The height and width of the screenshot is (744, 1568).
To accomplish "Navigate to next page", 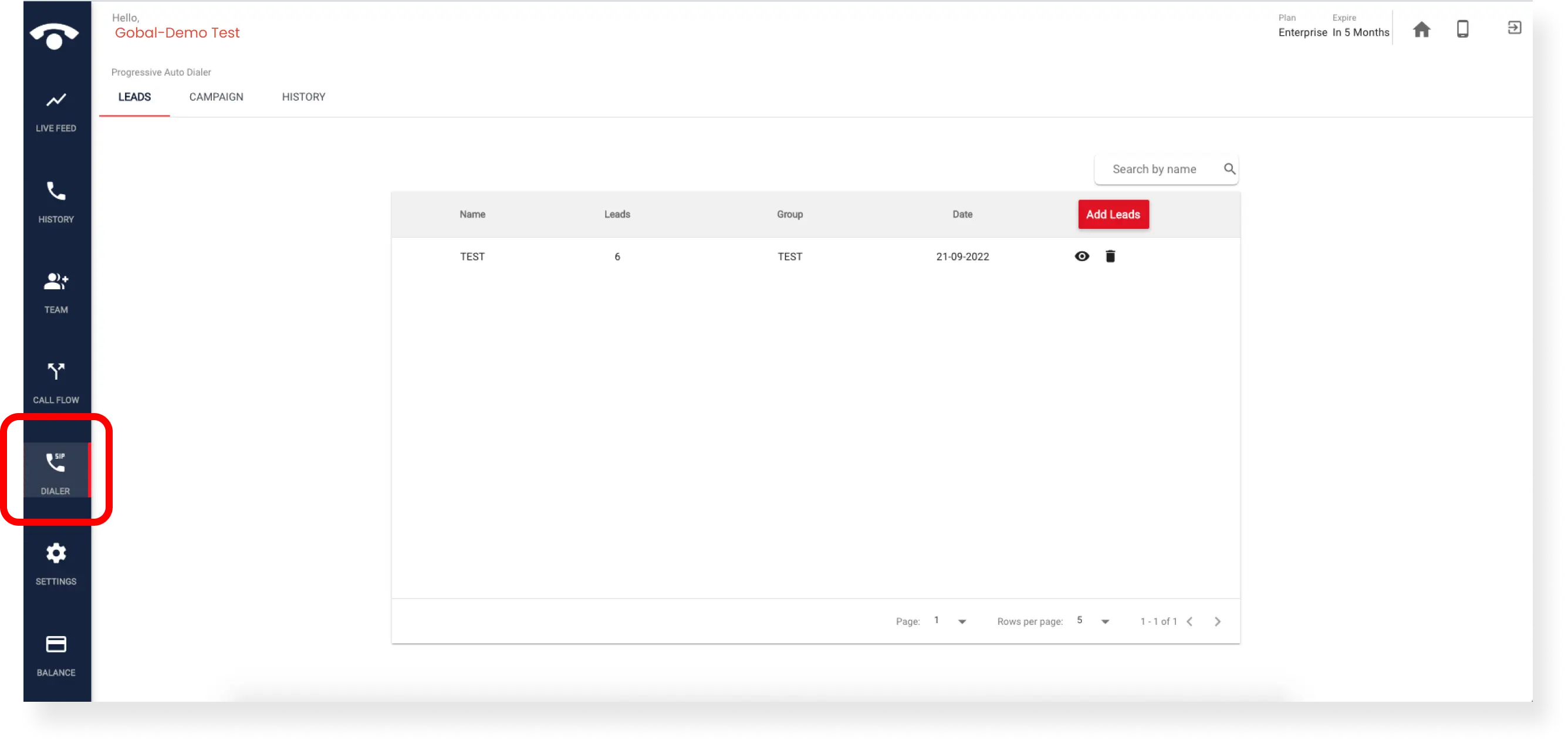I will pos(1218,620).
